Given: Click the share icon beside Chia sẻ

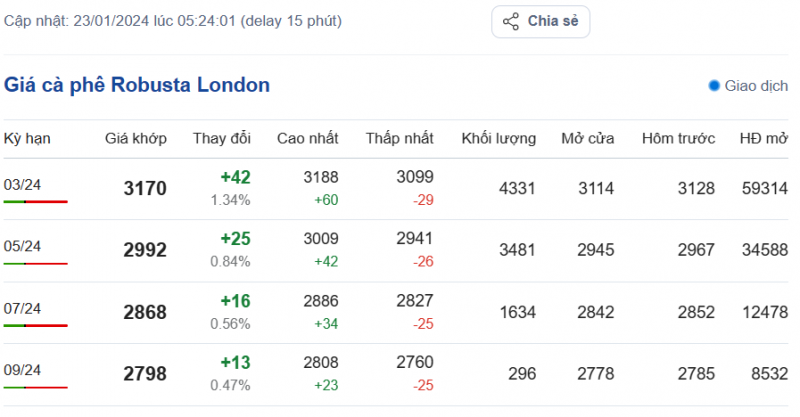Looking at the screenshot, I should [x=511, y=21].
